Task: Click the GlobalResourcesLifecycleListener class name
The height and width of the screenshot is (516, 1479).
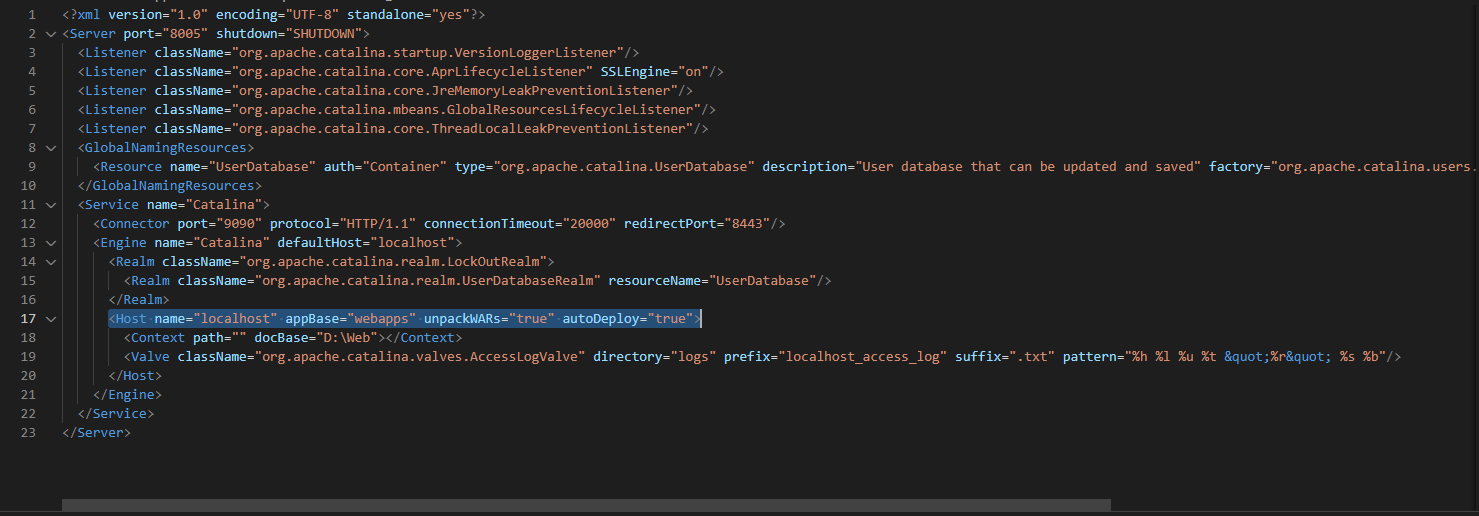Action: [x=466, y=109]
